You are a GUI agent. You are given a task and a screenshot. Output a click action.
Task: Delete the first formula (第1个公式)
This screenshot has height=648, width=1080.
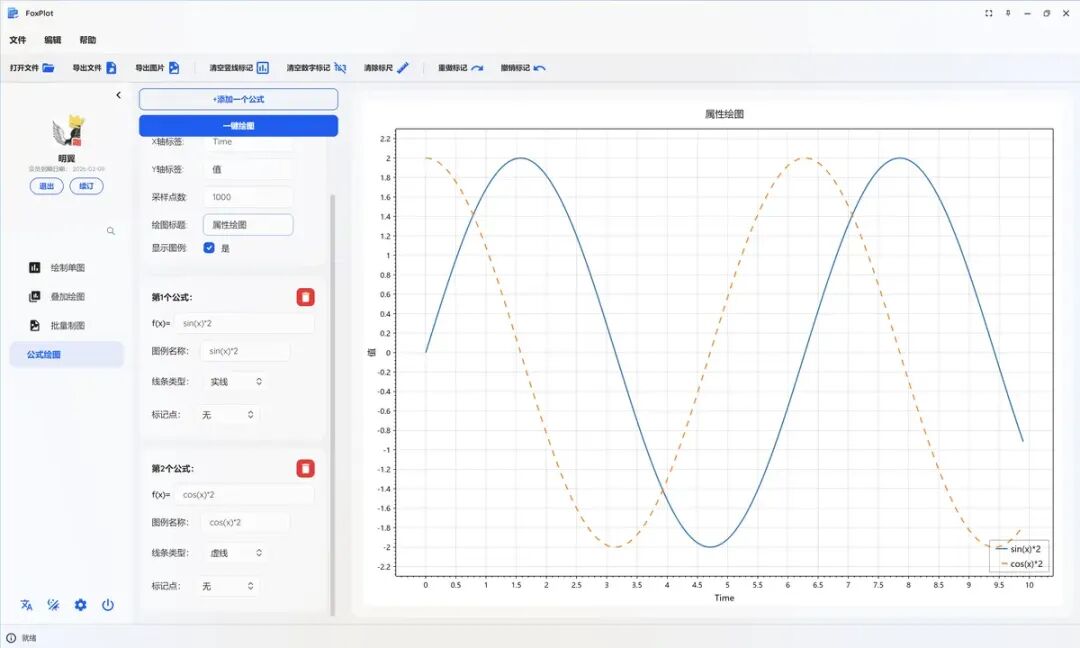click(306, 297)
